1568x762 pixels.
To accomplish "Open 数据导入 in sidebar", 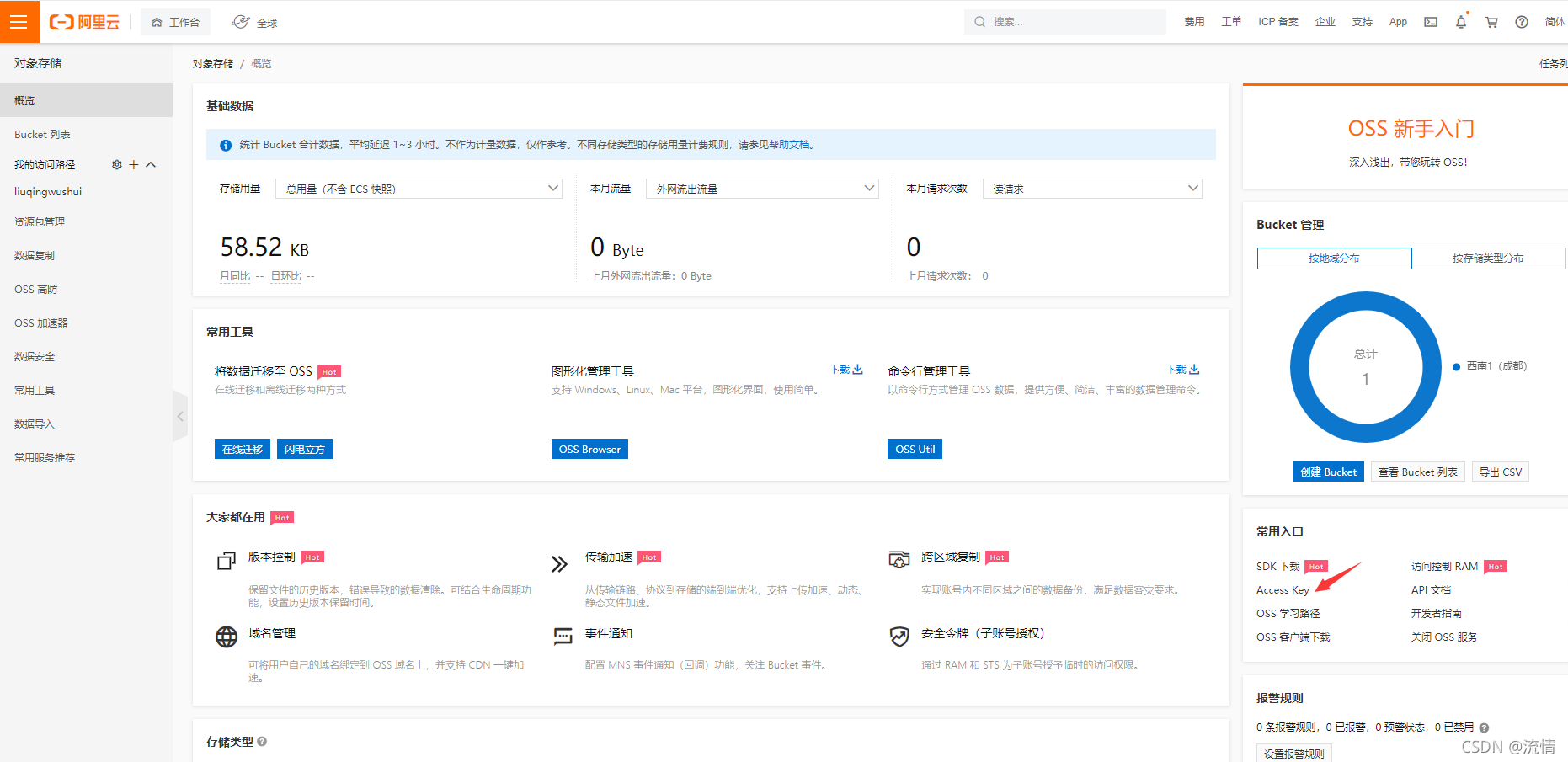I will 35,424.
